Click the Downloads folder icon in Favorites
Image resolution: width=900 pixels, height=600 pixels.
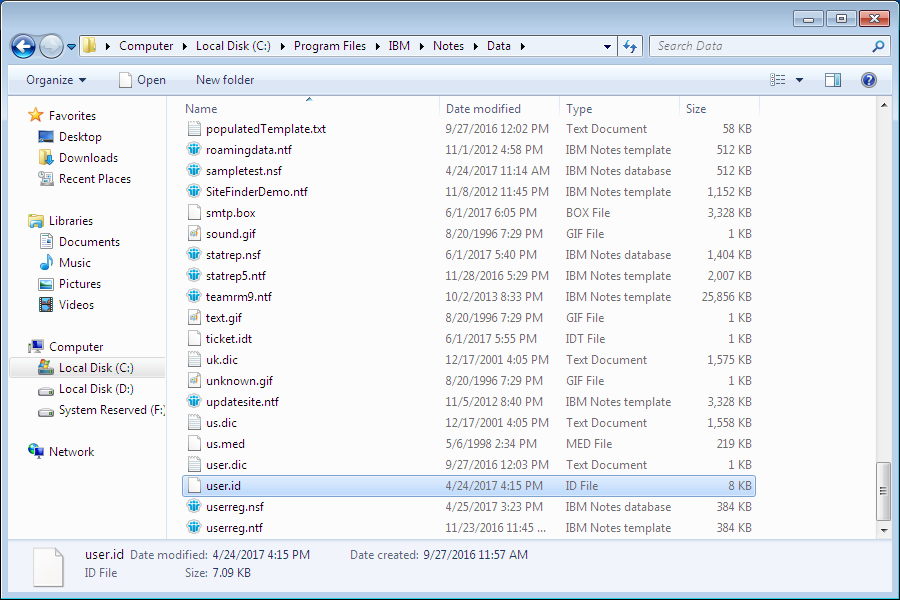[x=46, y=158]
